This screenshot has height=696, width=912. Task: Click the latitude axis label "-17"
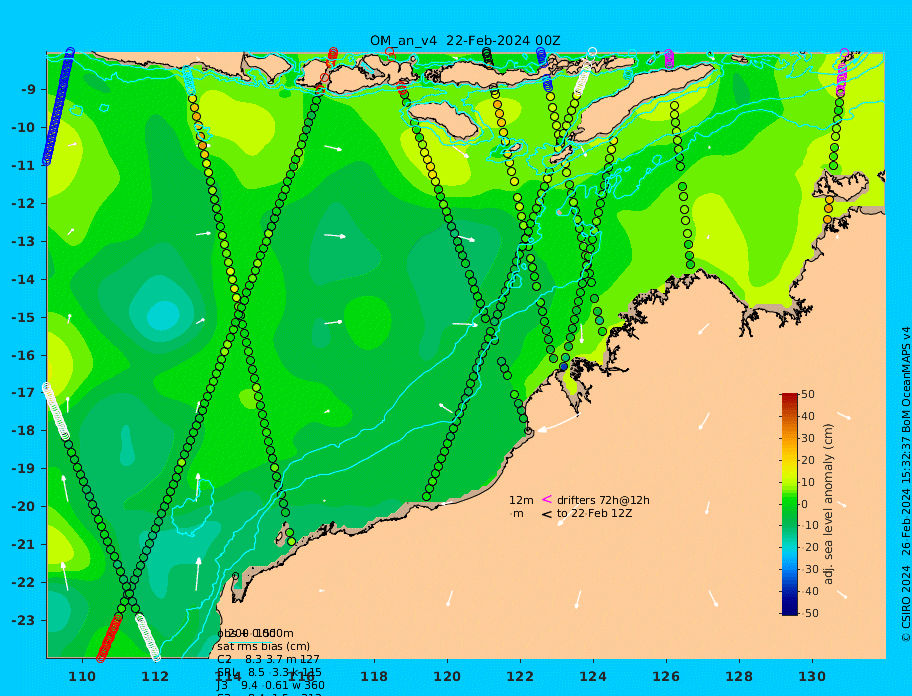(23, 392)
